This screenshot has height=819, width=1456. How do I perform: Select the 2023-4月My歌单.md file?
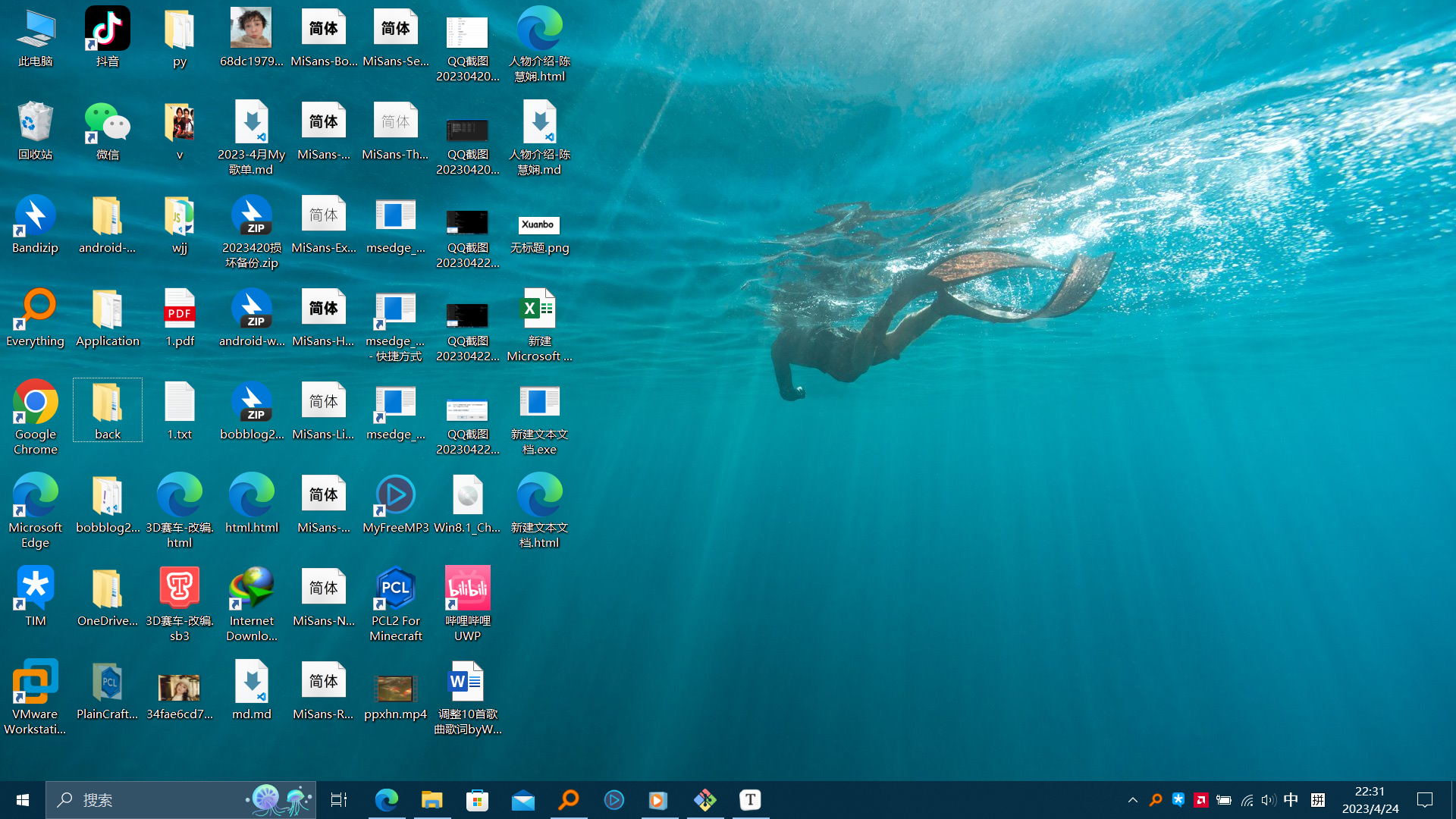coord(252,137)
